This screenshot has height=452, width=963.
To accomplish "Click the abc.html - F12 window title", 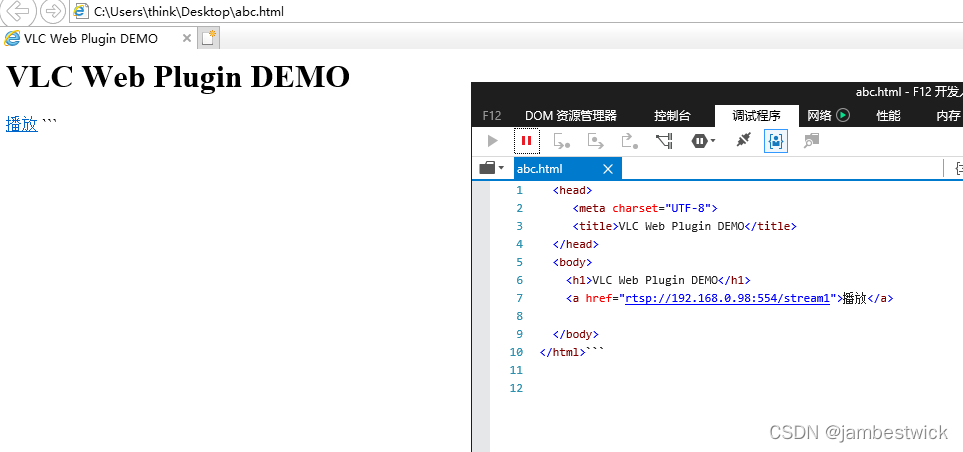I will click(909, 92).
